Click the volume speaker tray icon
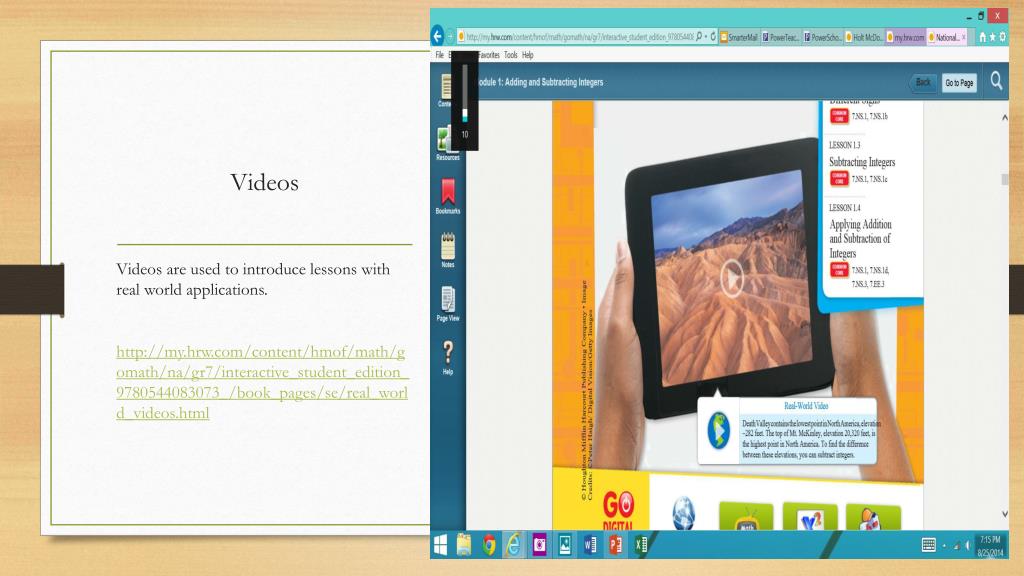 [967, 545]
